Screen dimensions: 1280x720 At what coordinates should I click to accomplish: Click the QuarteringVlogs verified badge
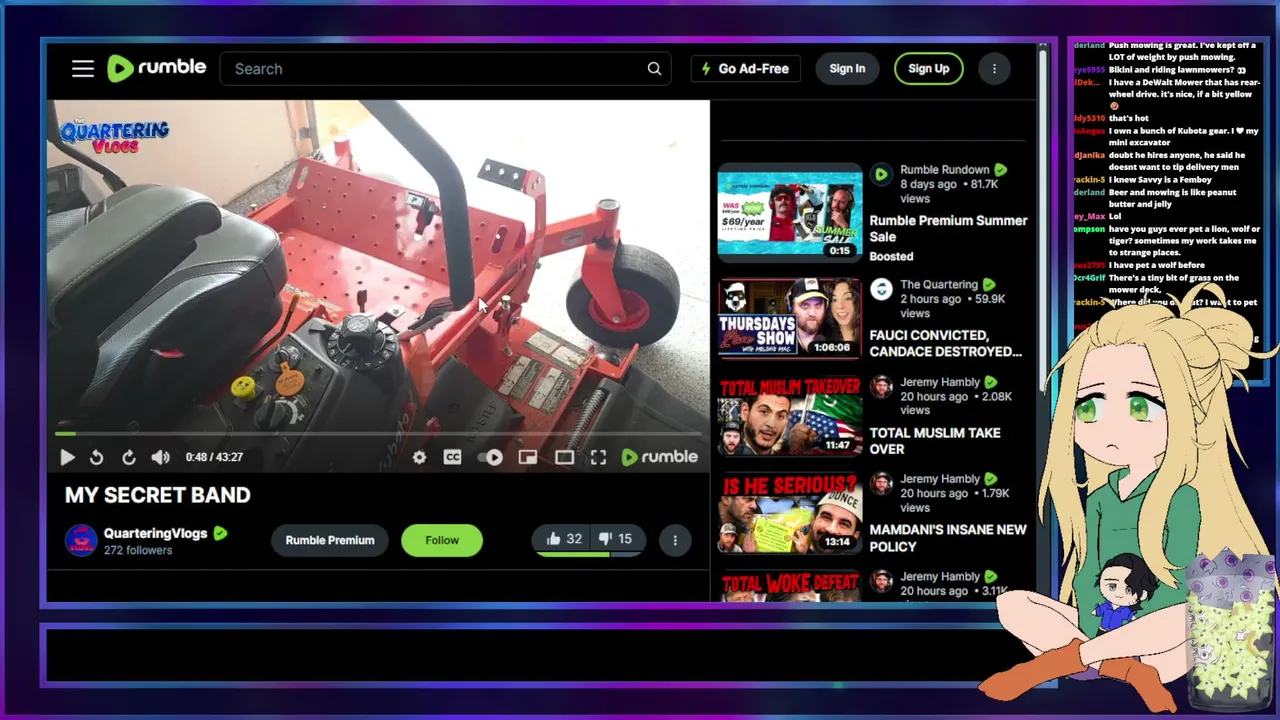click(220, 533)
